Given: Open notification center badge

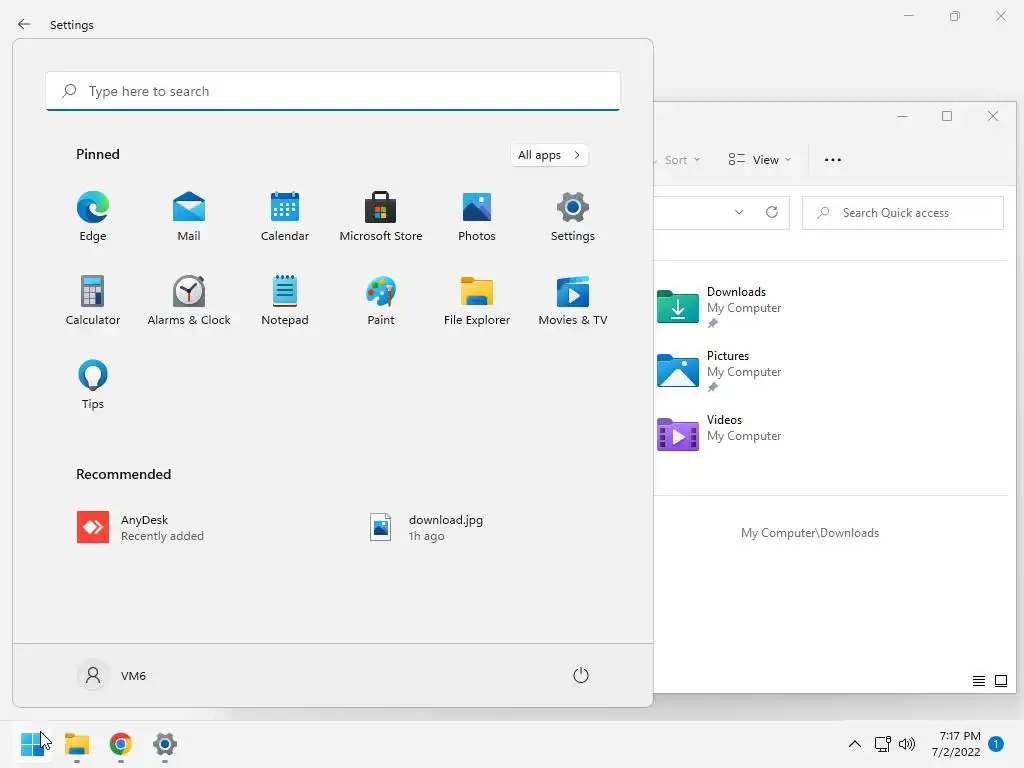Looking at the screenshot, I should 996,744.
